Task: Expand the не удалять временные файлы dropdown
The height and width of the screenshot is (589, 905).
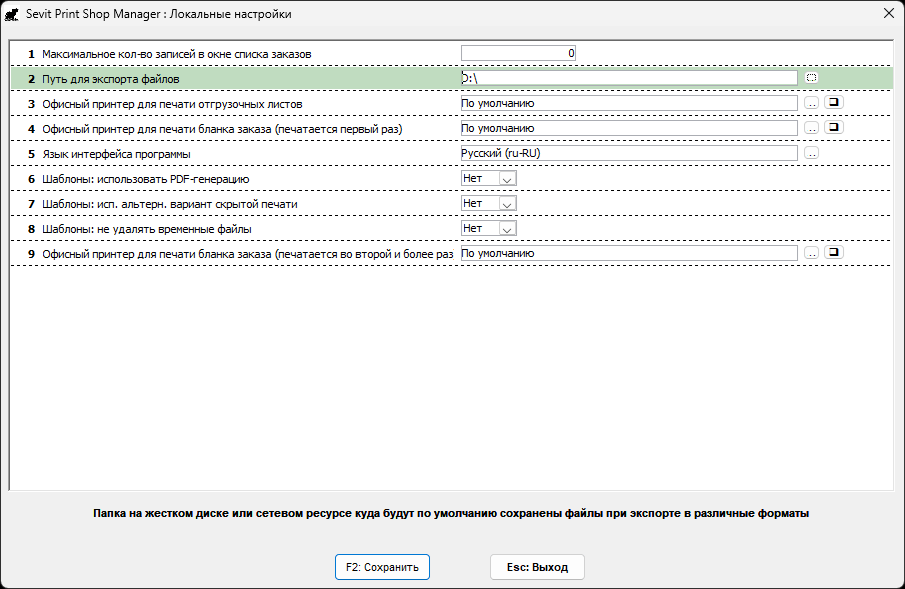Action: (x=507, y=229)
